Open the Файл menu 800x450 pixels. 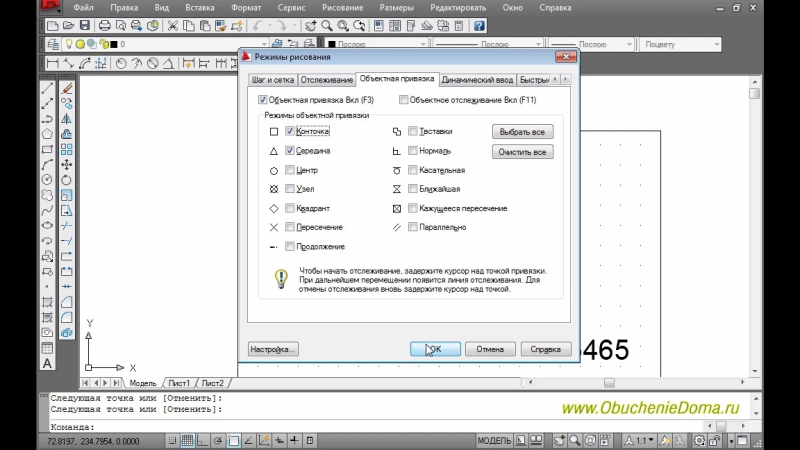pos(83,8)
